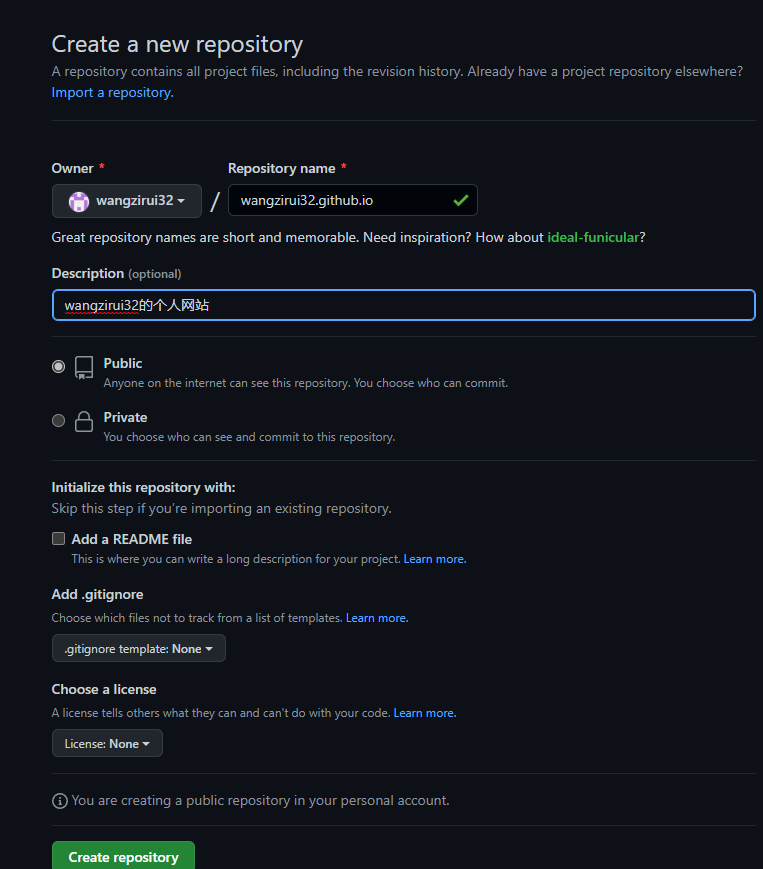
Task: Expand the License: None dropdown
Action: [x=107, y=743]
